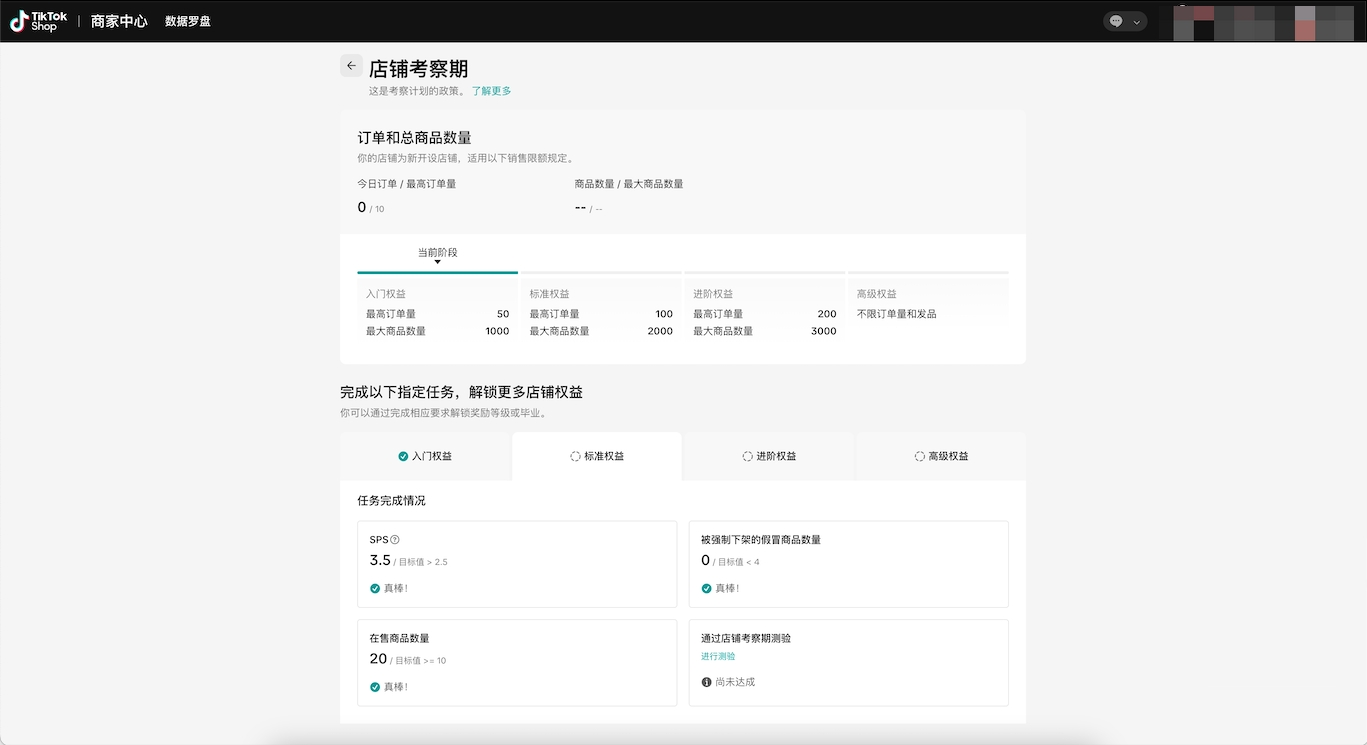Image resolution: width=1367 pixels, height=745 pixels.
Task: Open the blurred account menu in the header
Action: click(x=1260, y=22)
